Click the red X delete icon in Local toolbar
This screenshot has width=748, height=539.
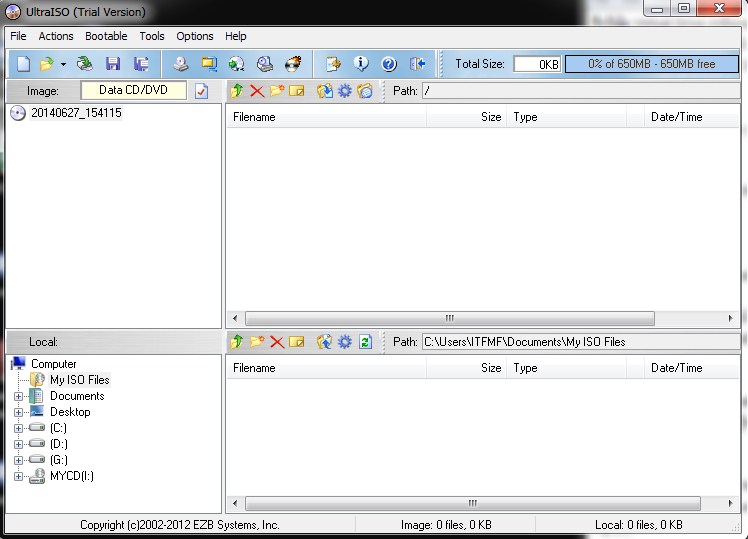(277, 342)
